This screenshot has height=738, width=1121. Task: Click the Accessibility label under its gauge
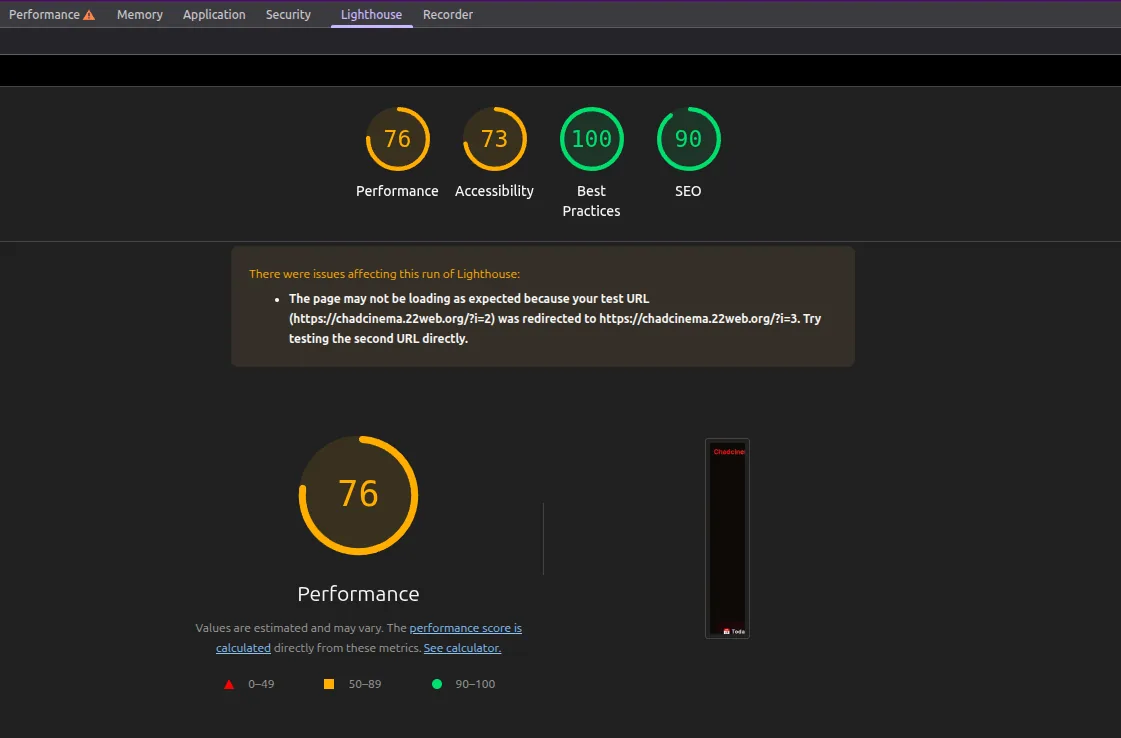coord(495,191)
